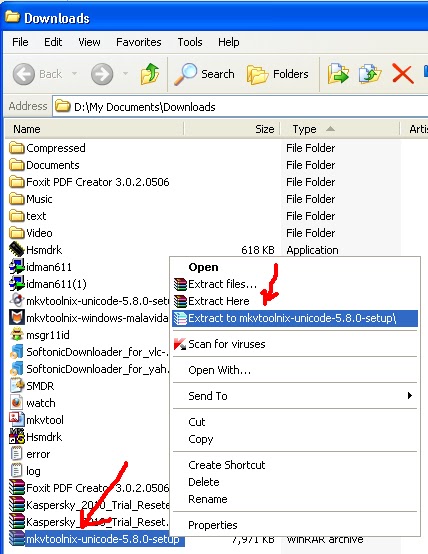Click the Back arrow button
Image resolution: width=428 pixels, height=554 pixels.
coord(24,74)
